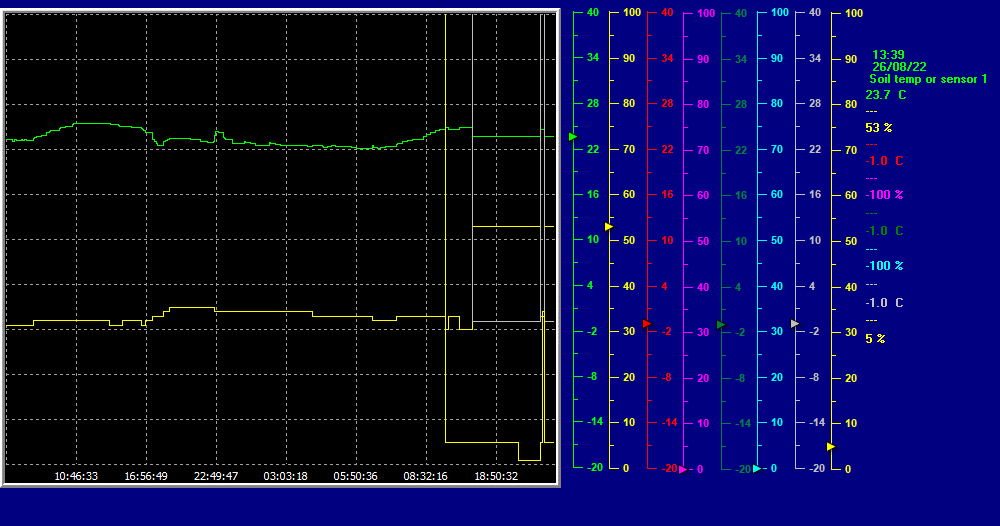
Task: Select the 23.7 C soil temperature reading
Action: (885, 95)
